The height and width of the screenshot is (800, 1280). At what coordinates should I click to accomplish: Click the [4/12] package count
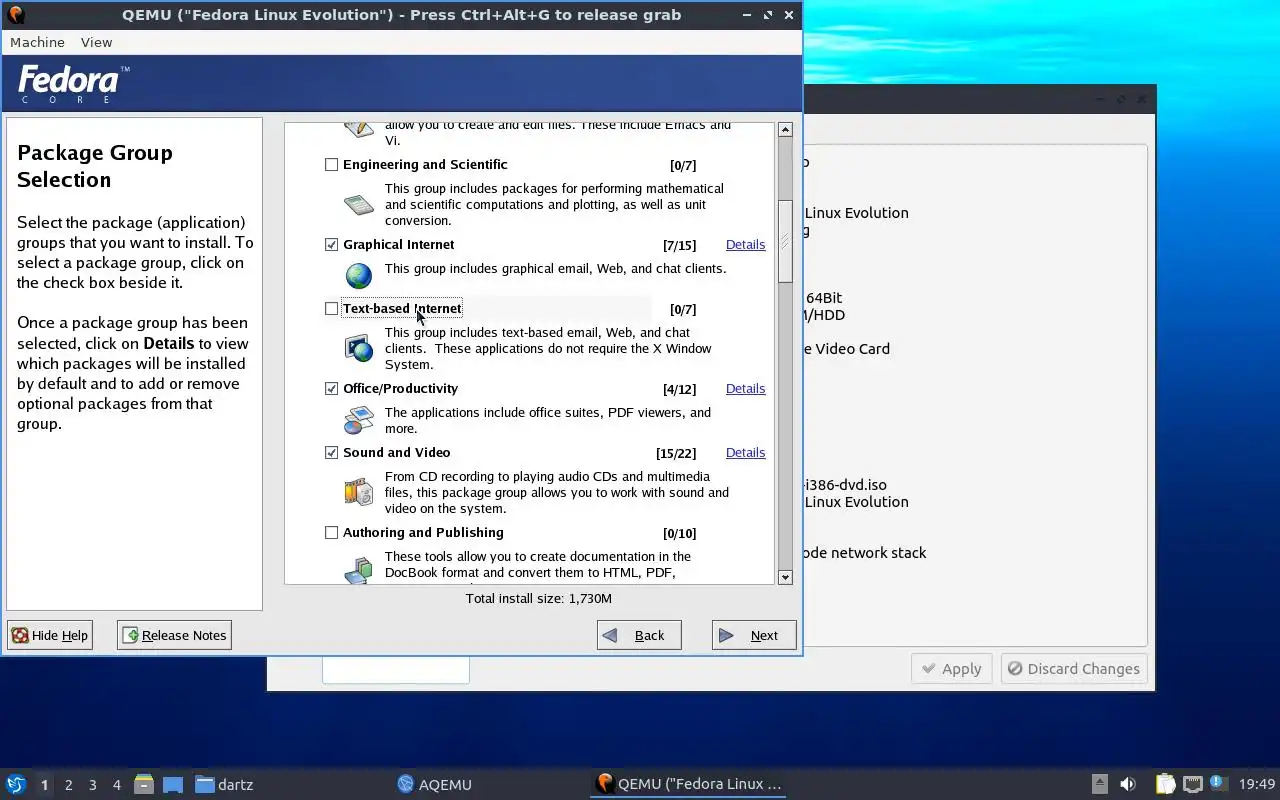(679, 390)
